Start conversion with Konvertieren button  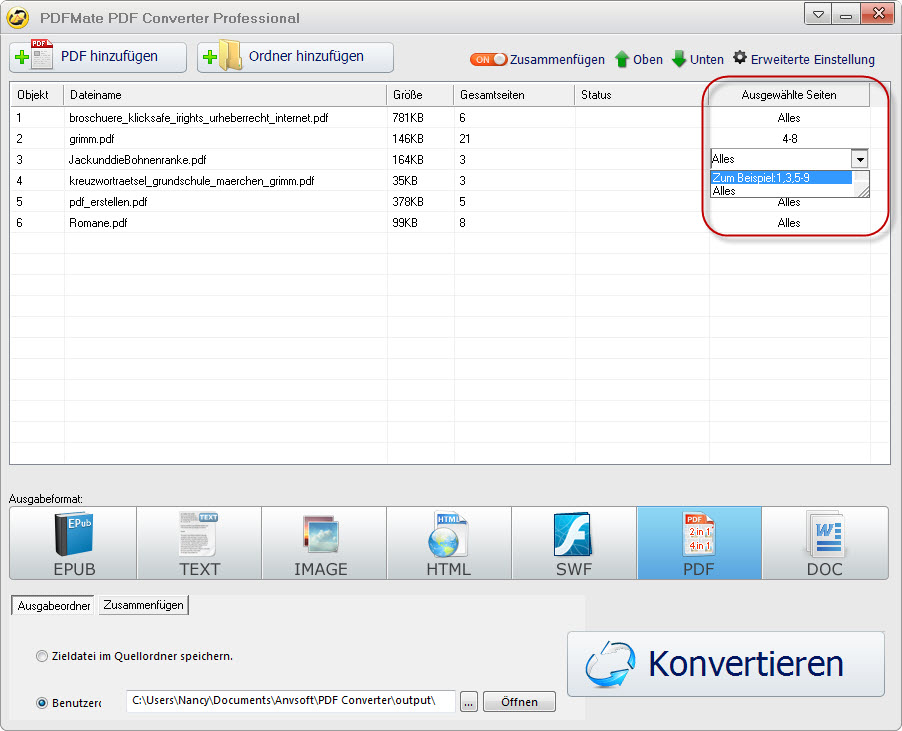(726, 664)
